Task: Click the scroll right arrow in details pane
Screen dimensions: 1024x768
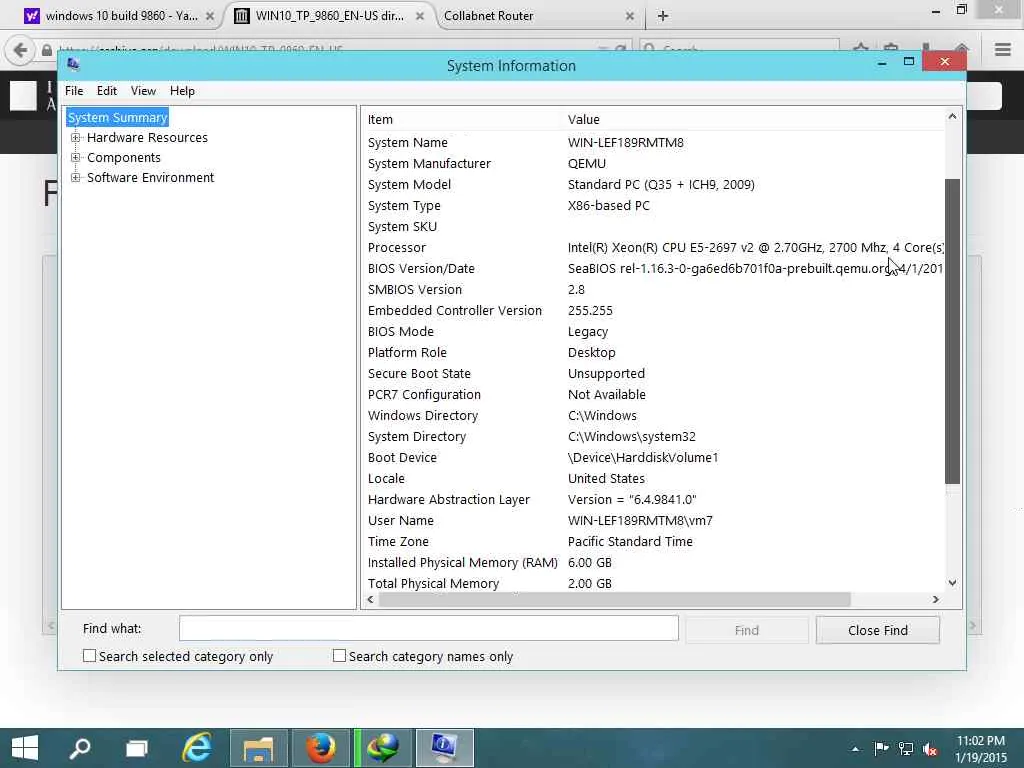Action: 936,600
